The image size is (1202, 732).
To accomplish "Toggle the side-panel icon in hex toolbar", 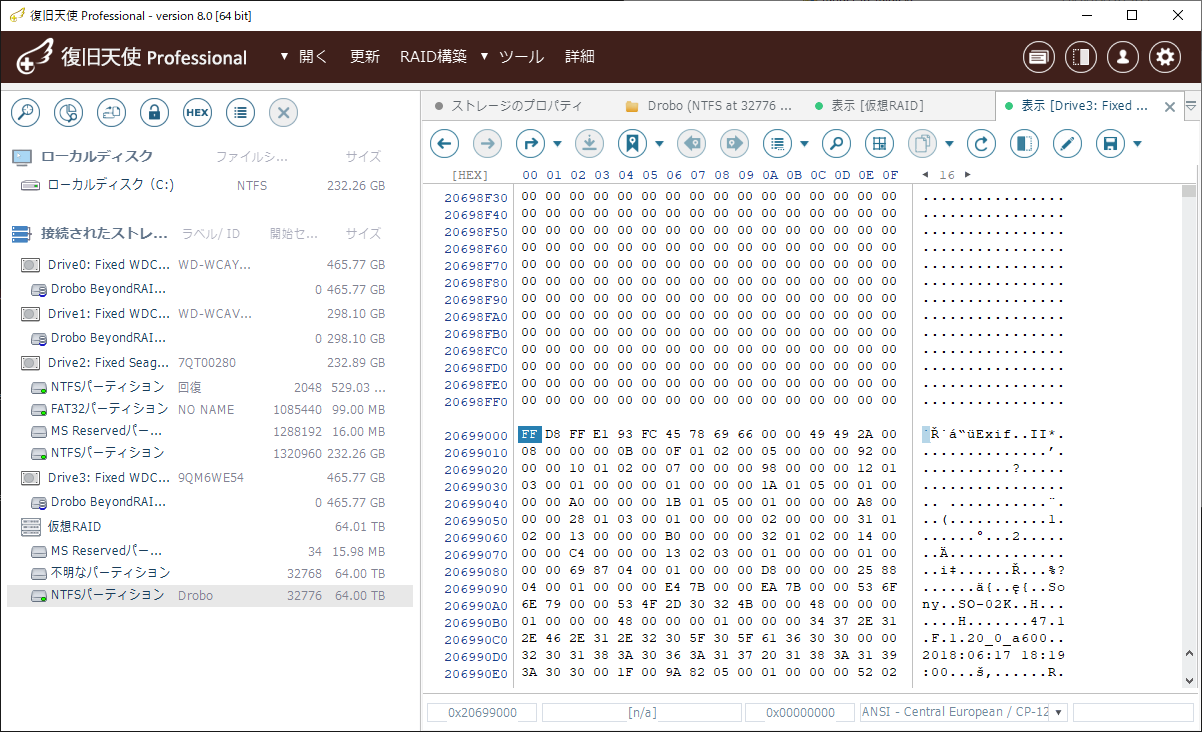I will [x=1024, y=144].
